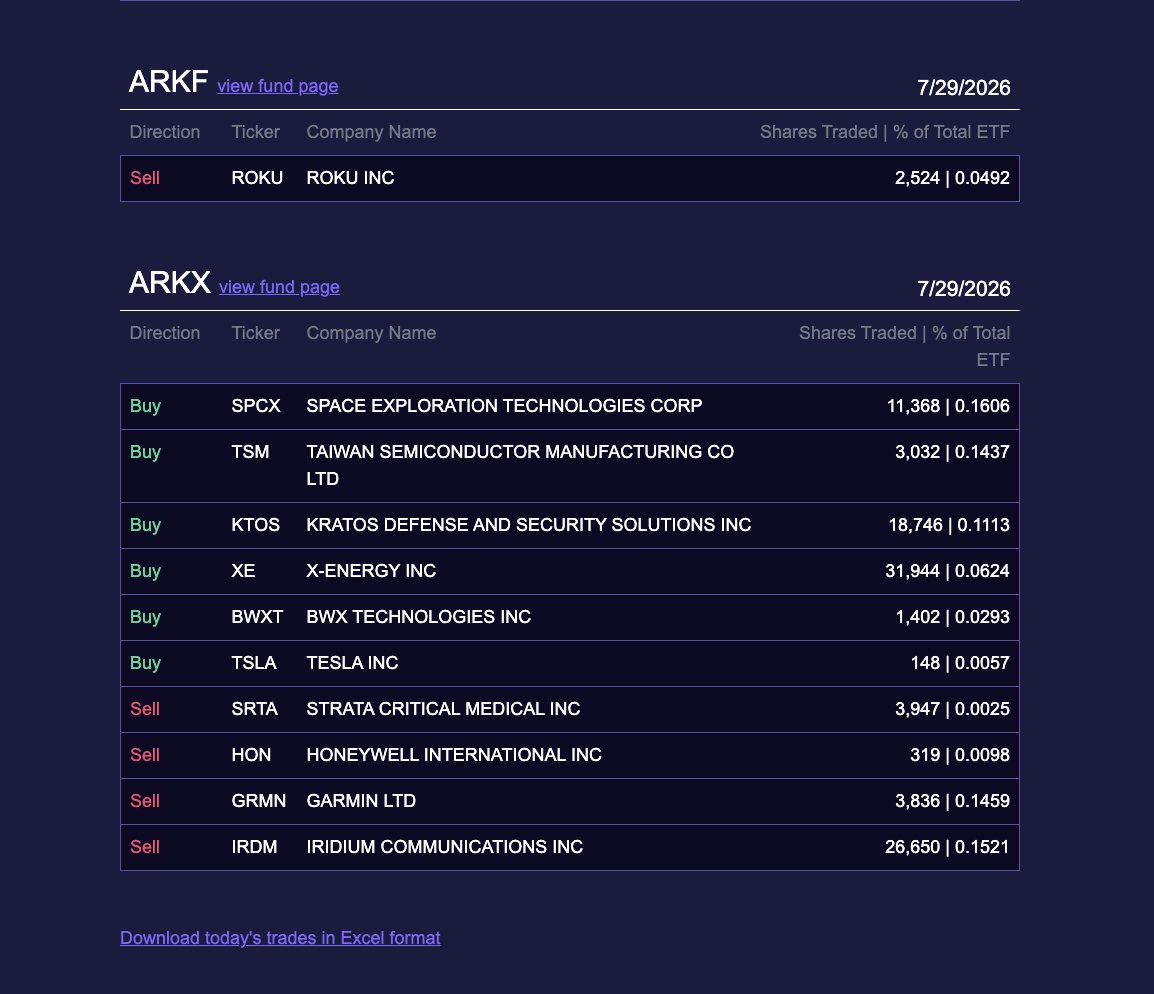
Task: Click the Sell label in SRTA row
Action: point(145,709)
